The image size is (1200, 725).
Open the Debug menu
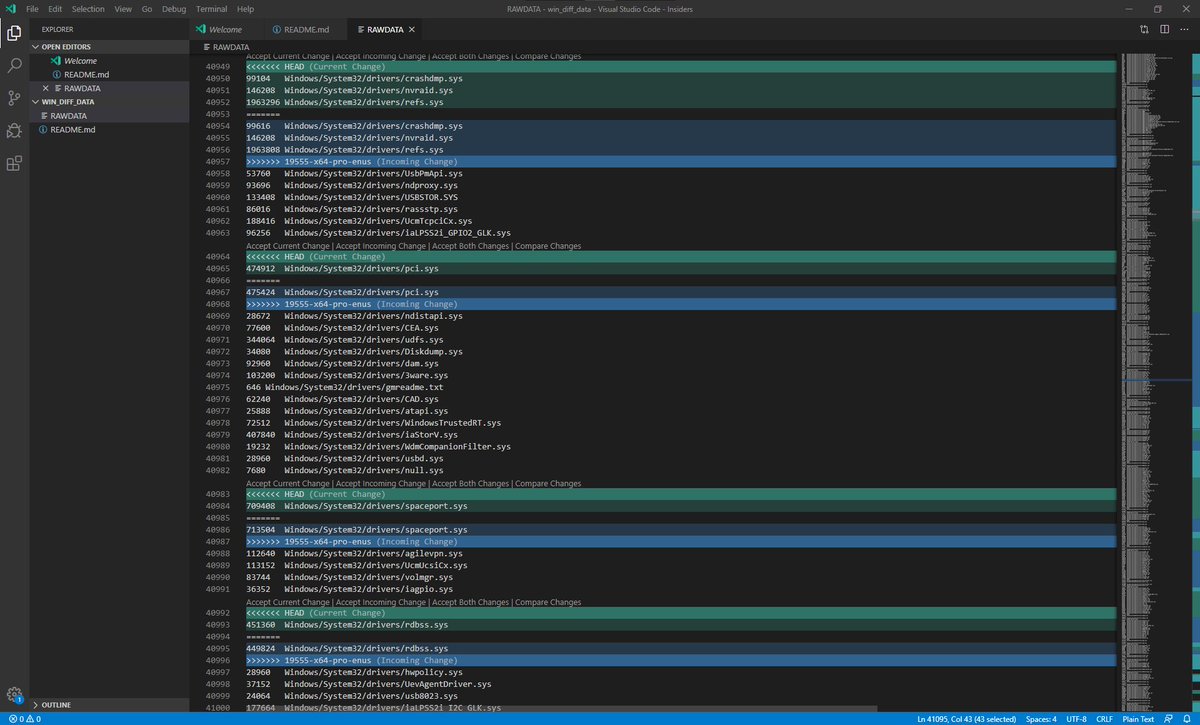click(x=174, y=8)
